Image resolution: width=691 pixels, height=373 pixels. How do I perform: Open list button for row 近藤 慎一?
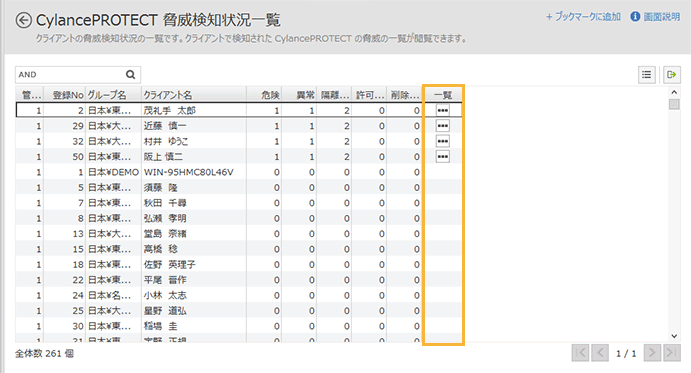tap(442, 126)
